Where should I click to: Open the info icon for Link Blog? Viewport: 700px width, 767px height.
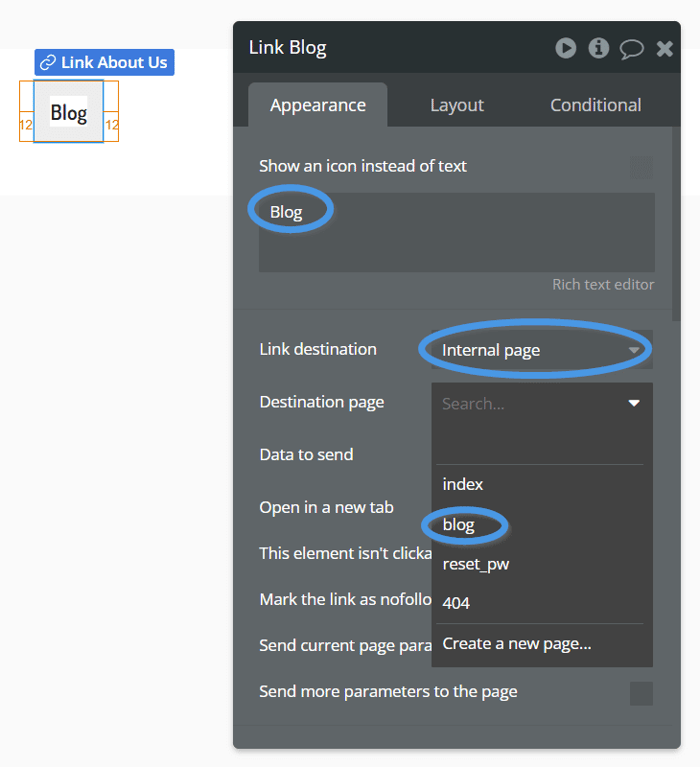[598, 48]
